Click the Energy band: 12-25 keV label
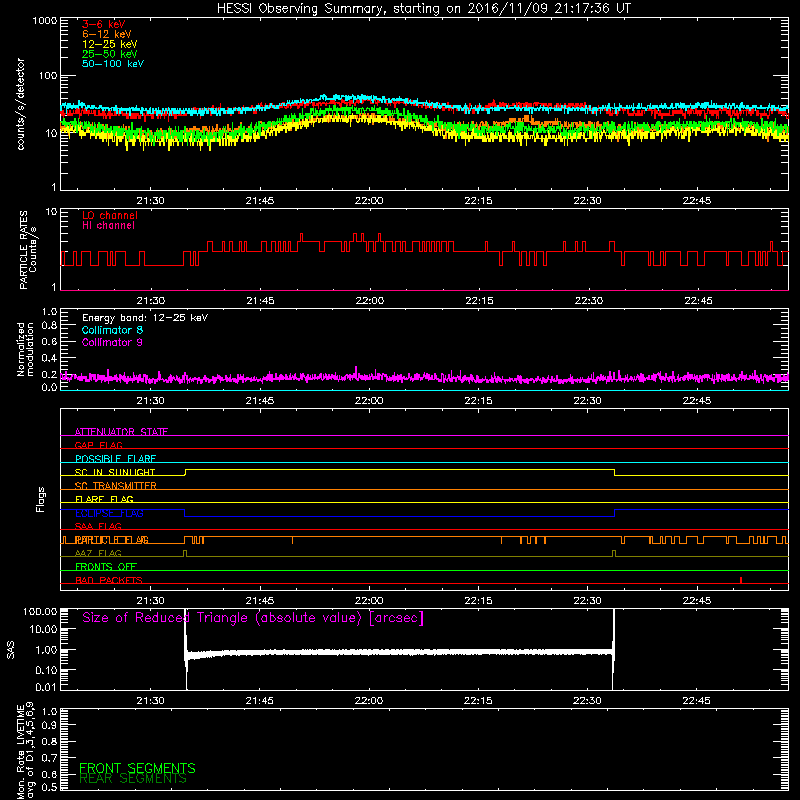The image size is (800, 800). coord(145,318)
